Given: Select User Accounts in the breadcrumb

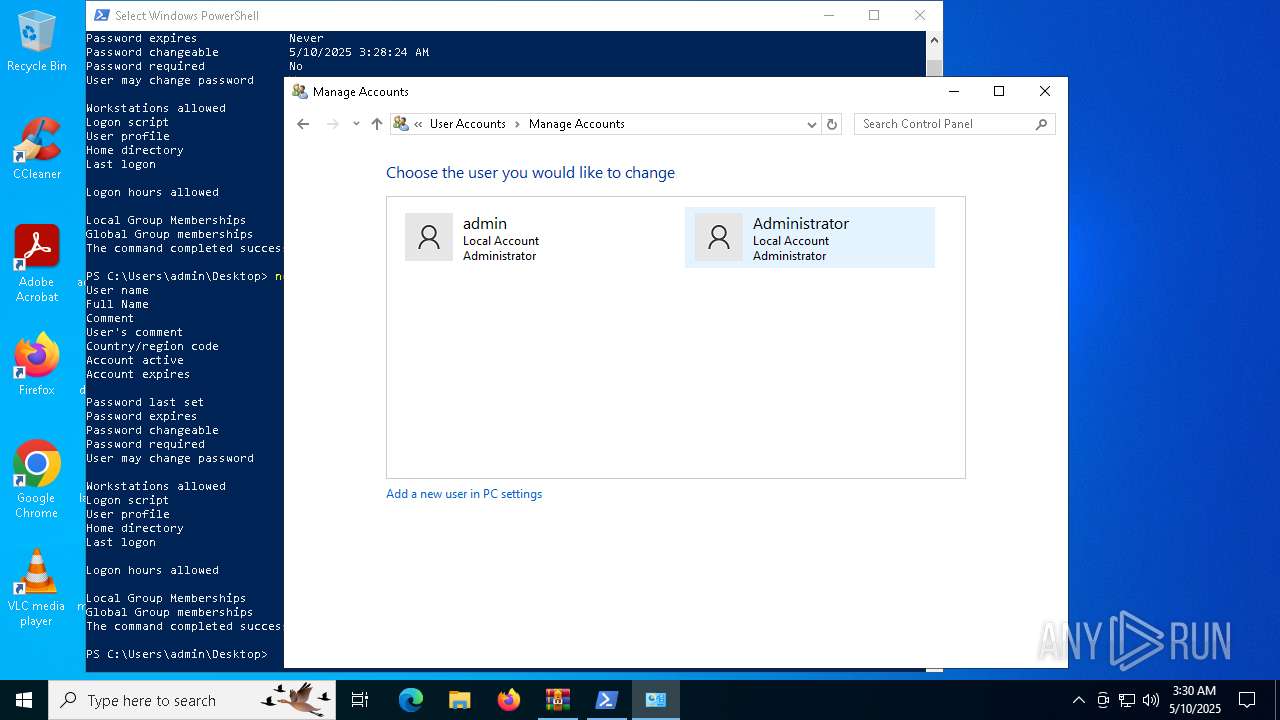Looking at the screenshot, I should [468, 124].
